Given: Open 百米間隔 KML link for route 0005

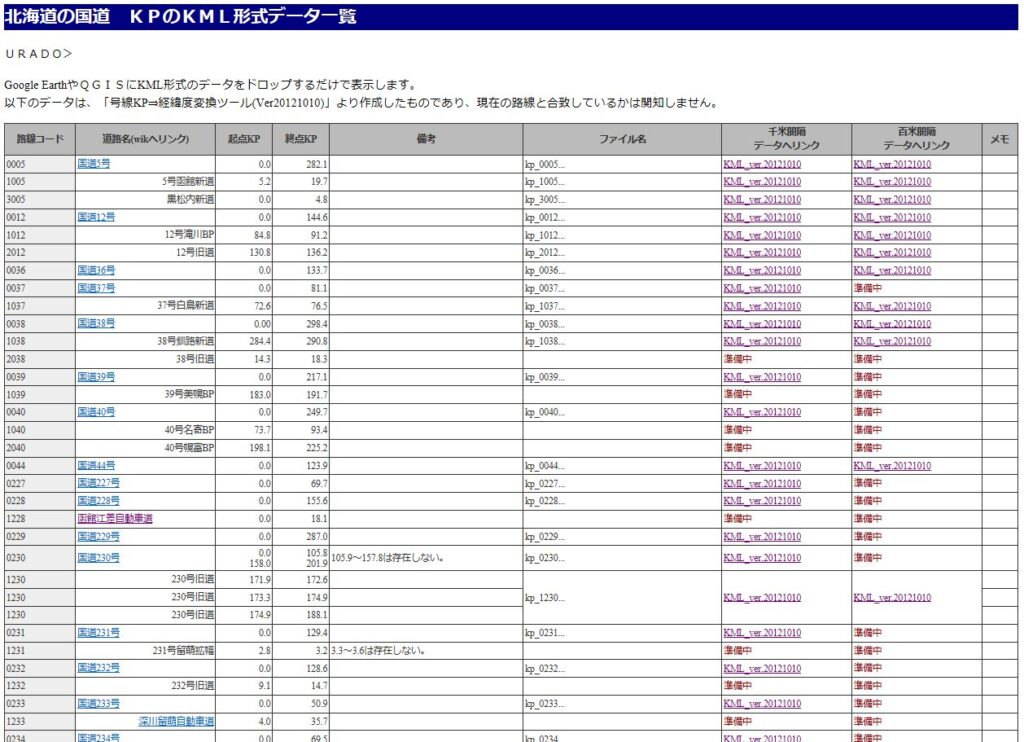Looking at the screenshot, I should click(892, 164).
